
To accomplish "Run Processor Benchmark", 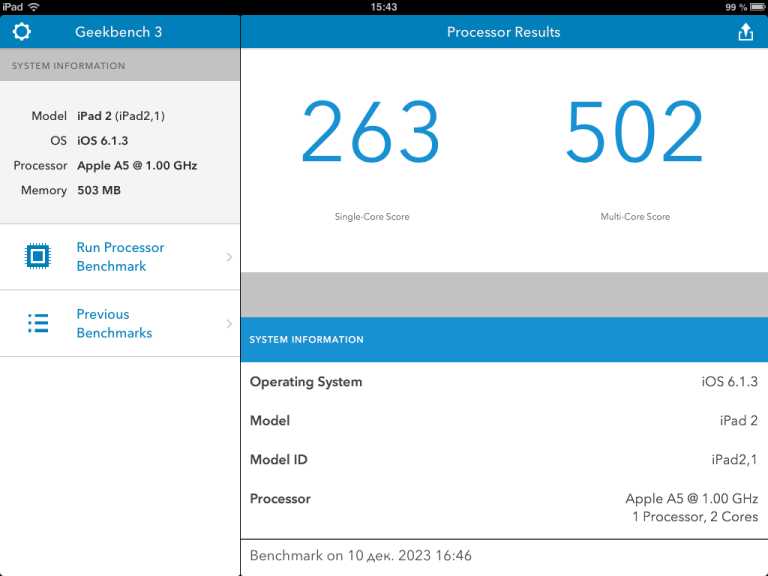I will 120,257.
